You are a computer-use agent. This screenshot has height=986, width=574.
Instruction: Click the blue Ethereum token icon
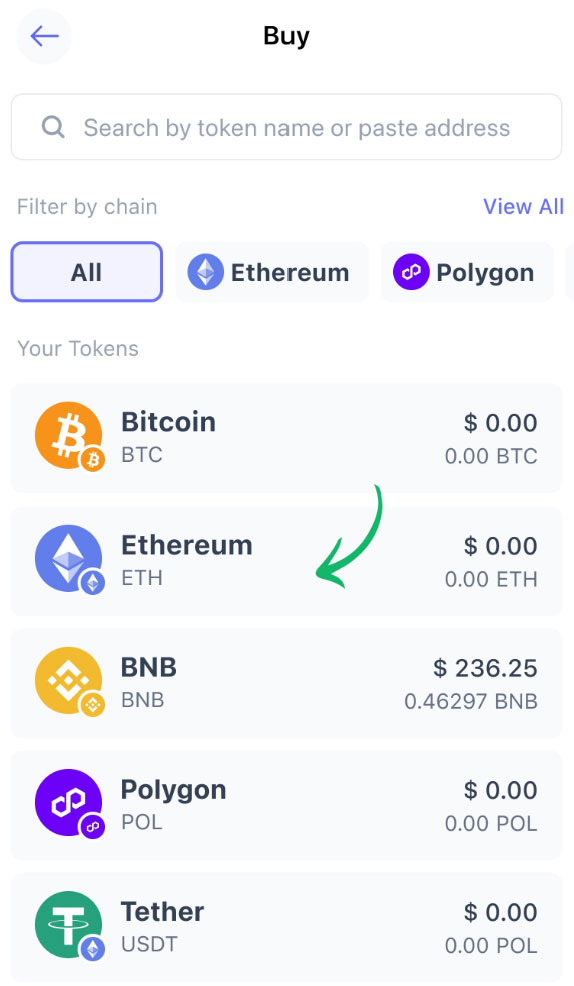click(69, 559)
